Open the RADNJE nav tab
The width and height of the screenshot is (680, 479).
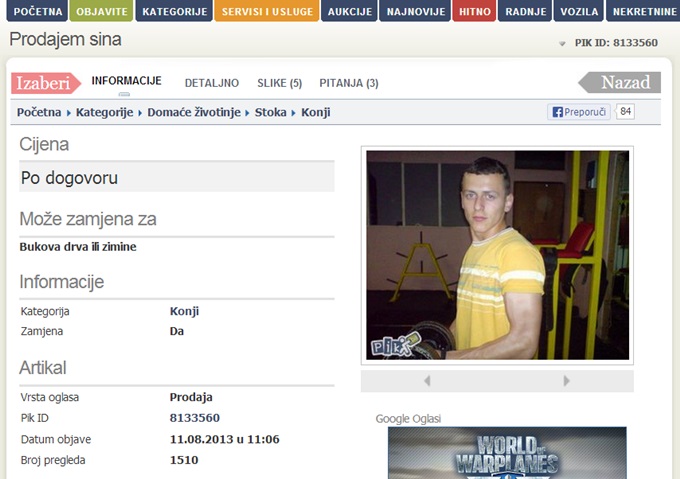[526, 11]
